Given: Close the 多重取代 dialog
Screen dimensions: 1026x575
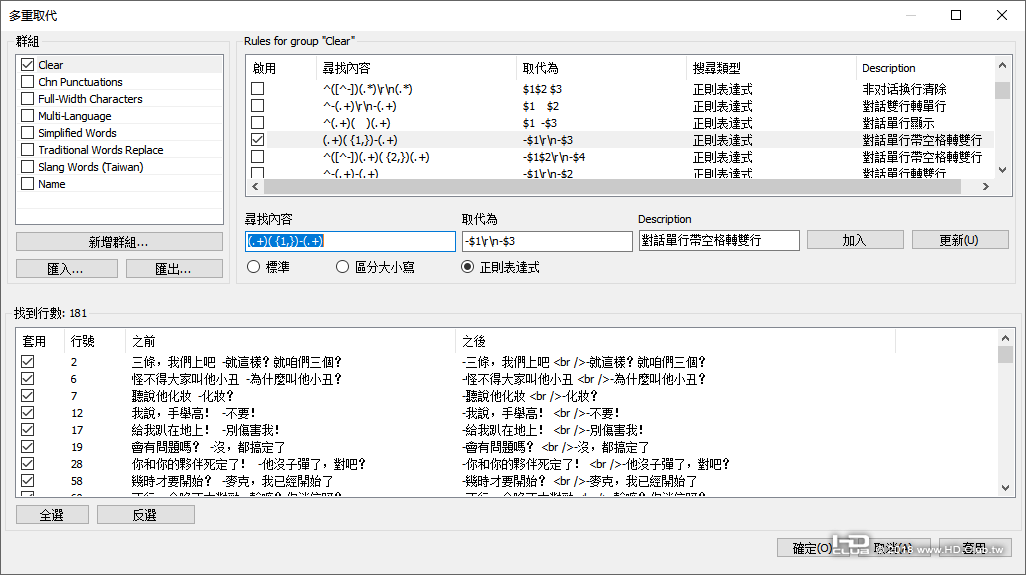Looking at the screenshot, I should (1002, 15).
